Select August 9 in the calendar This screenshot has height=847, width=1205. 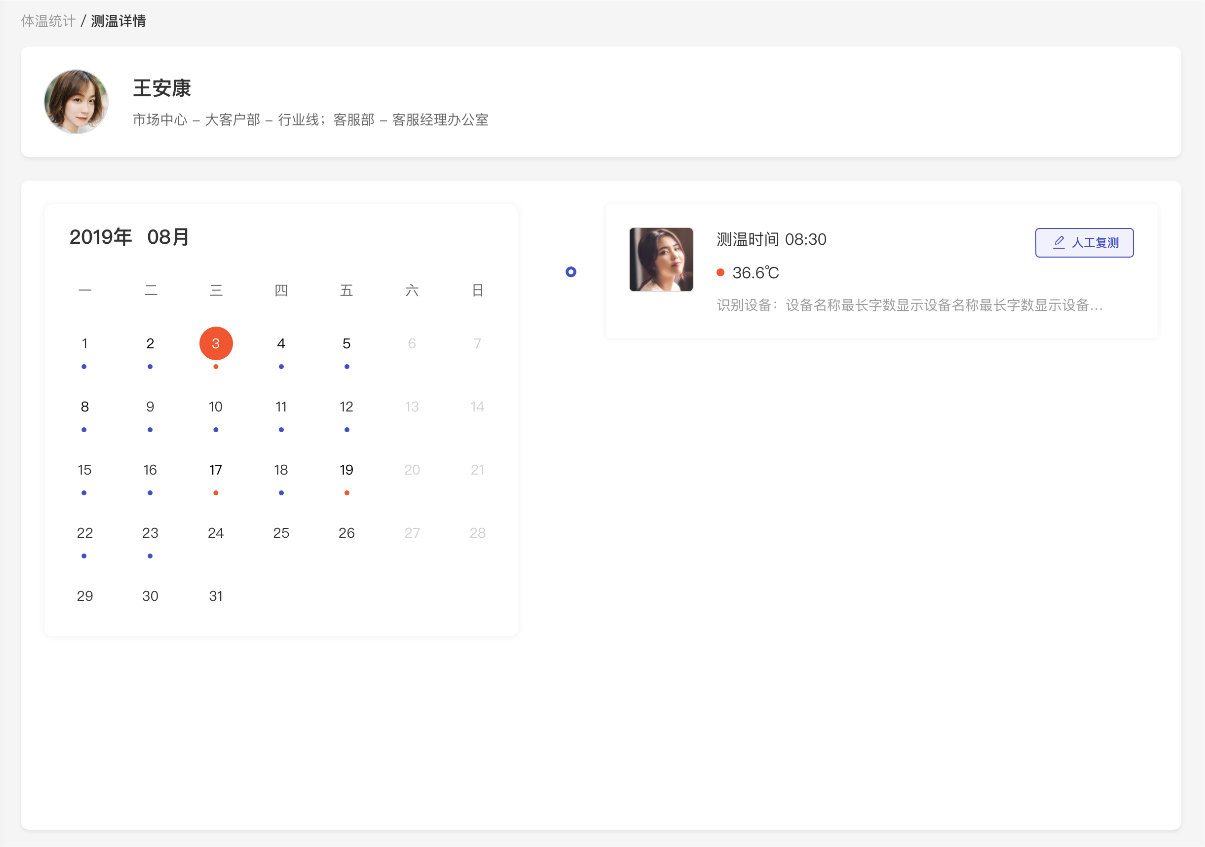click(x=150, y=406)
